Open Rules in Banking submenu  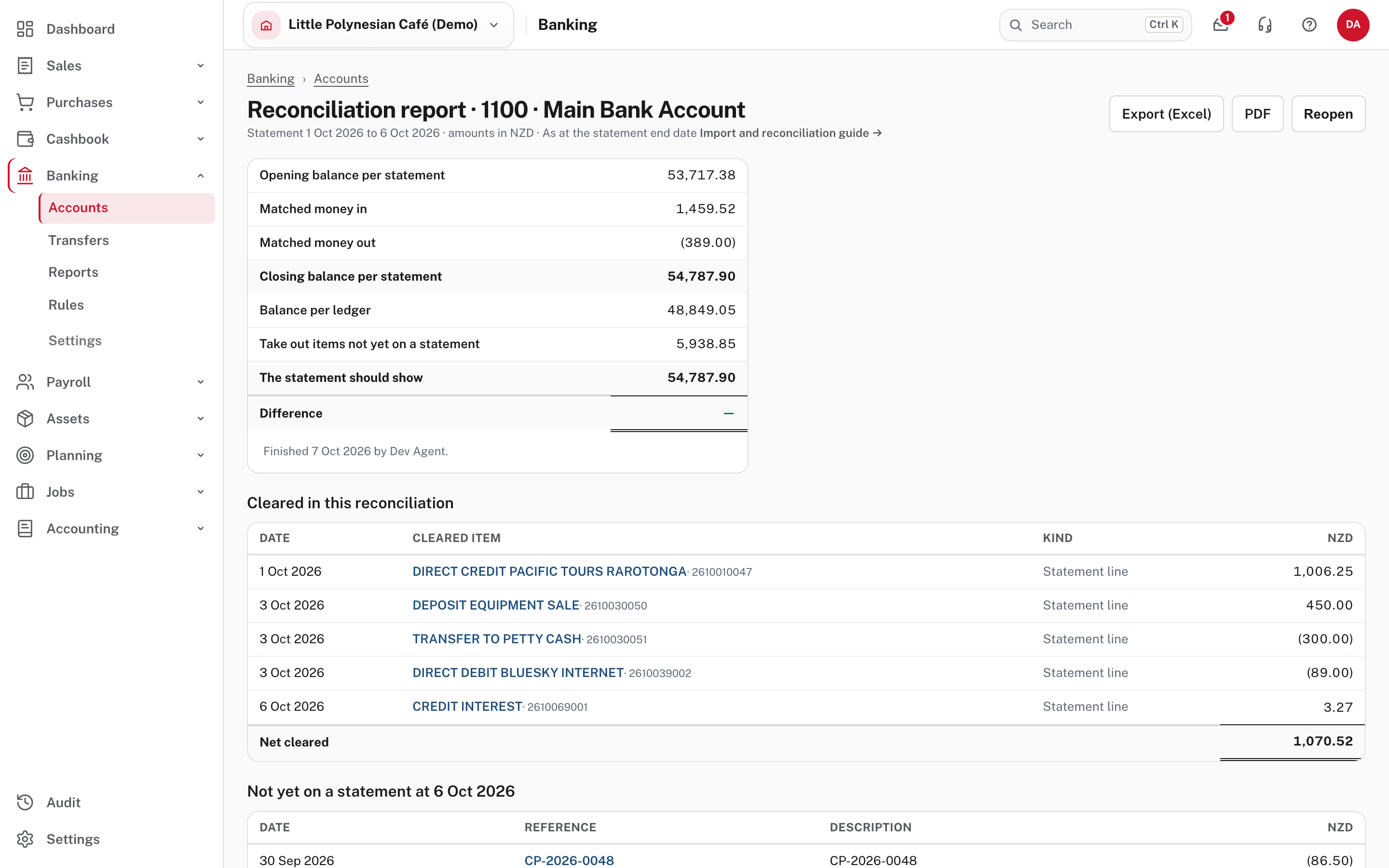[66, 305]
